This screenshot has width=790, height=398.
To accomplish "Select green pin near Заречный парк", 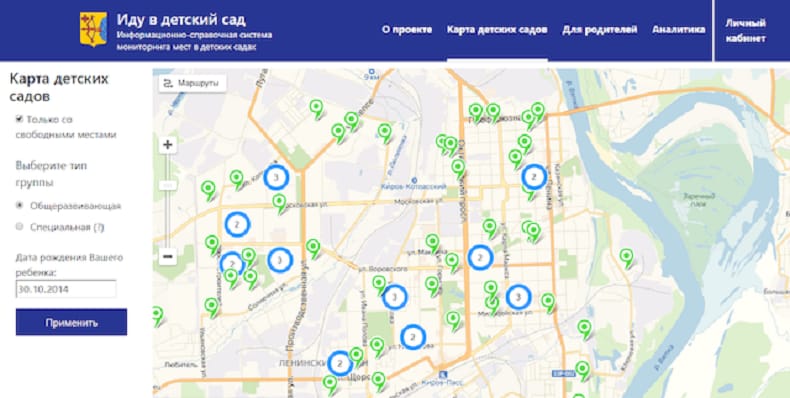I will pyautogui.click(x=626, y=257).
